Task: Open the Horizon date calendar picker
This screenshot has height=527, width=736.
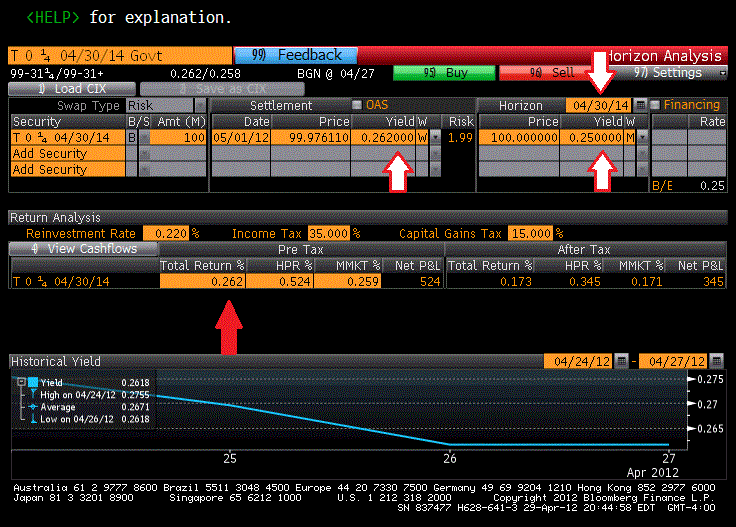Action: pos(639,105)
